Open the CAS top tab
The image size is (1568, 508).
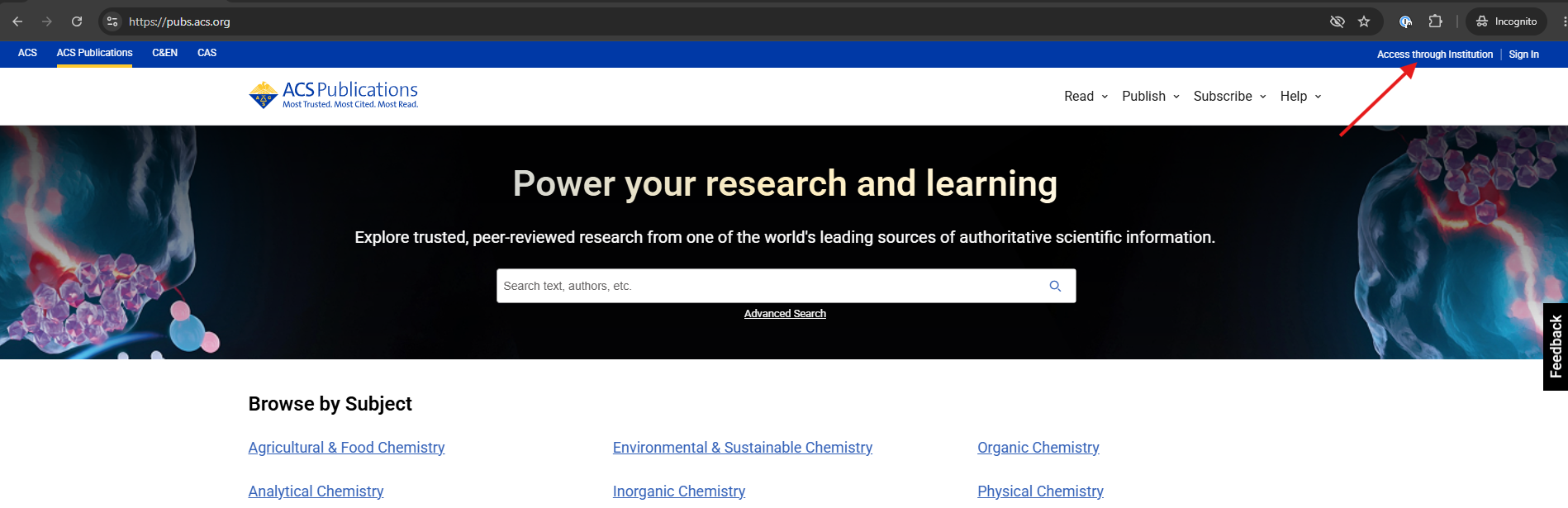207,53
